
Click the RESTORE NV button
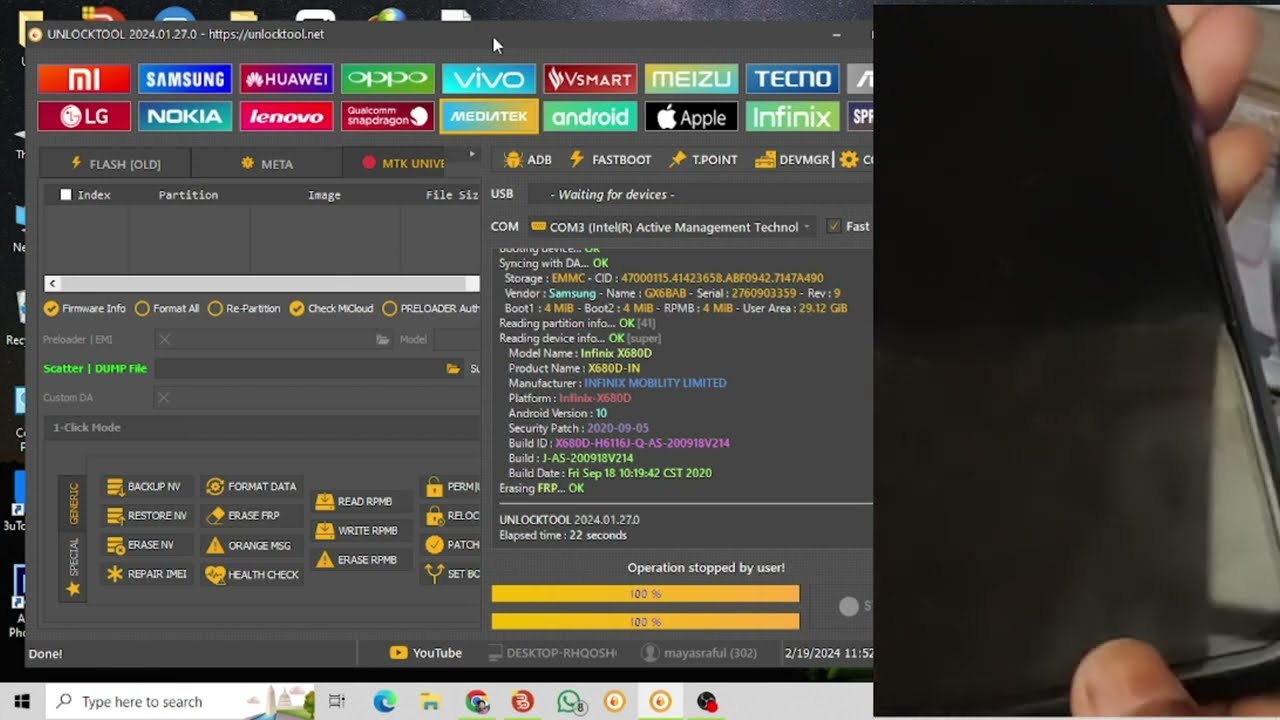146,516
